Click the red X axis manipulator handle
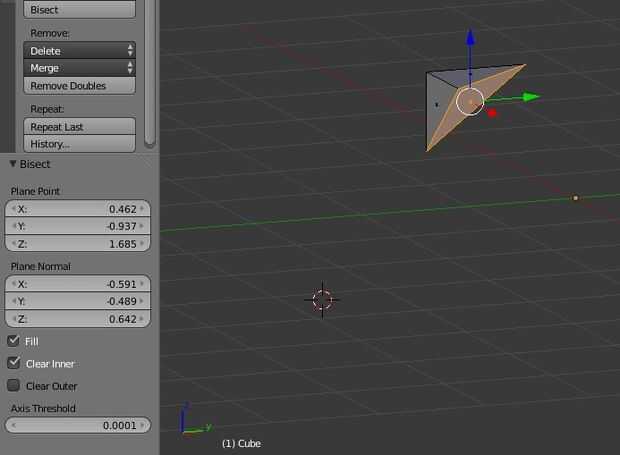This screenshot has width=620, height=455. [492, 113]
